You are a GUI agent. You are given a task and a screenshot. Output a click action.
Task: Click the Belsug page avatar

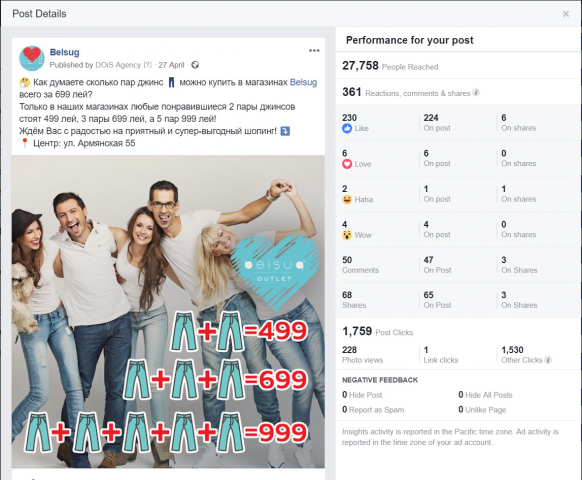click(32, 58)
